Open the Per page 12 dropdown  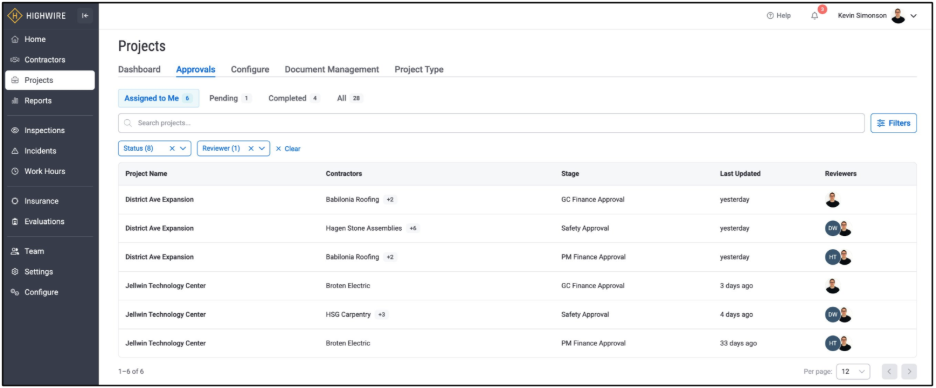coord(853,371)
